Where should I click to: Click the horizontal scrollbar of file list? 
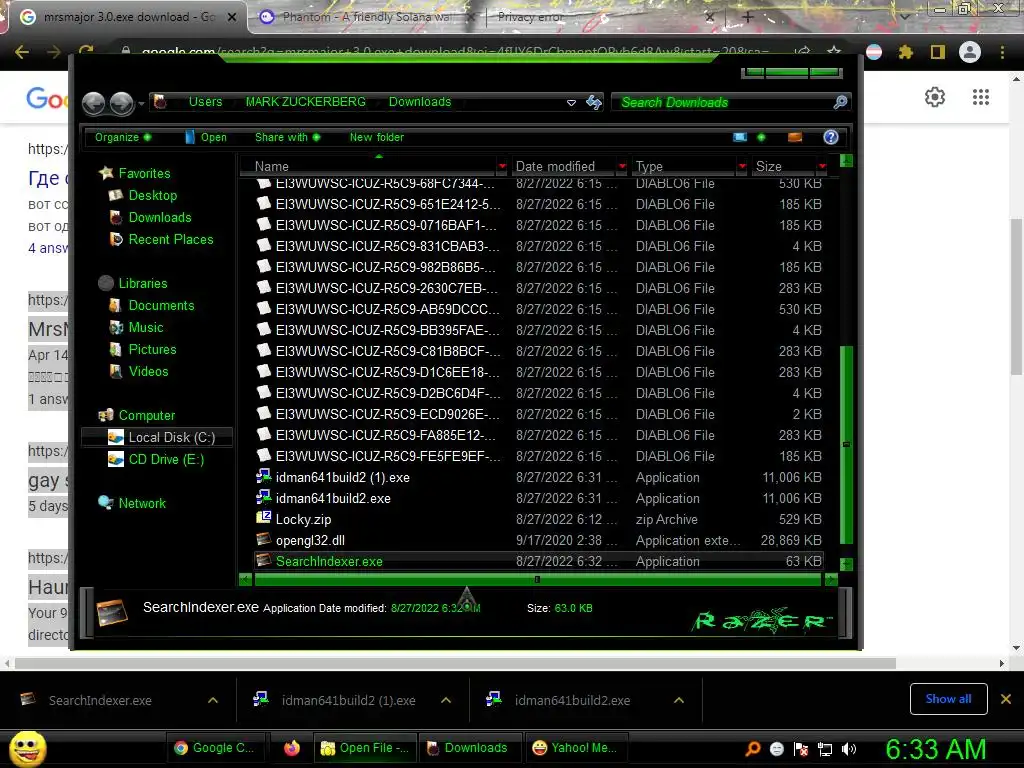[x=537, y=579]
